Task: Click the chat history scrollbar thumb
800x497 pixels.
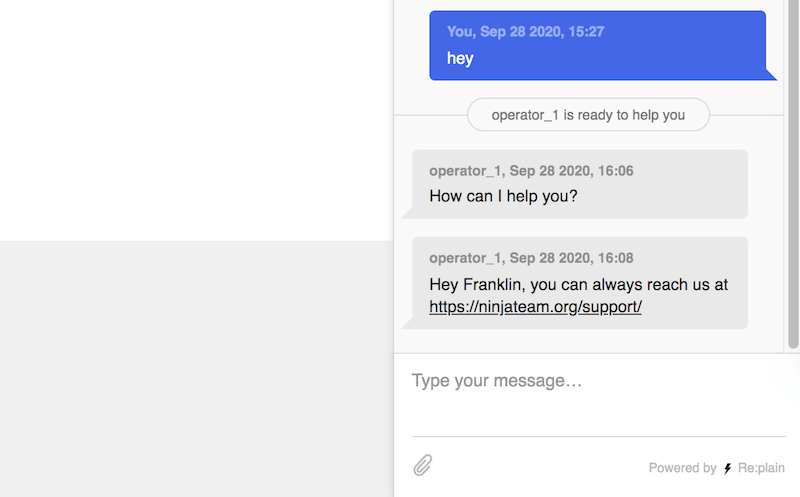Action: [x=793, y=173]
